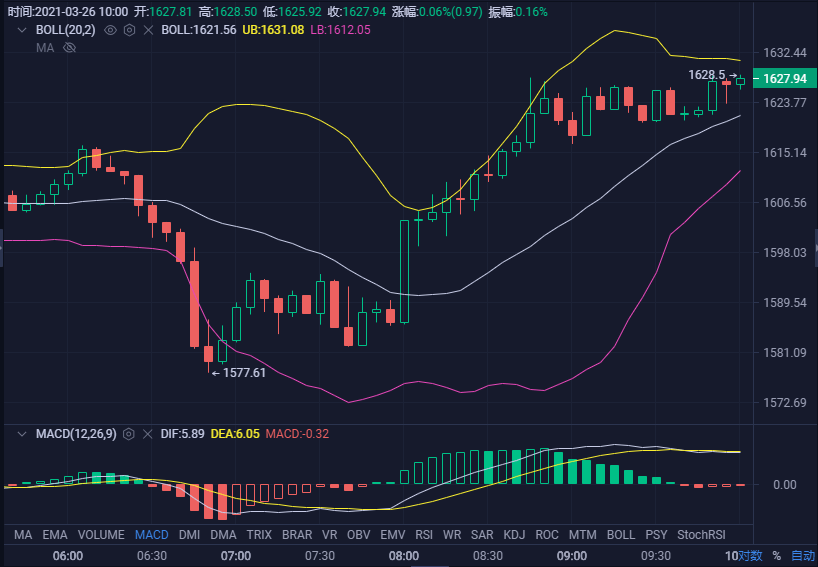Click the current price label 1627.94
Screen dimensions: 818x567
pos(785,79)
